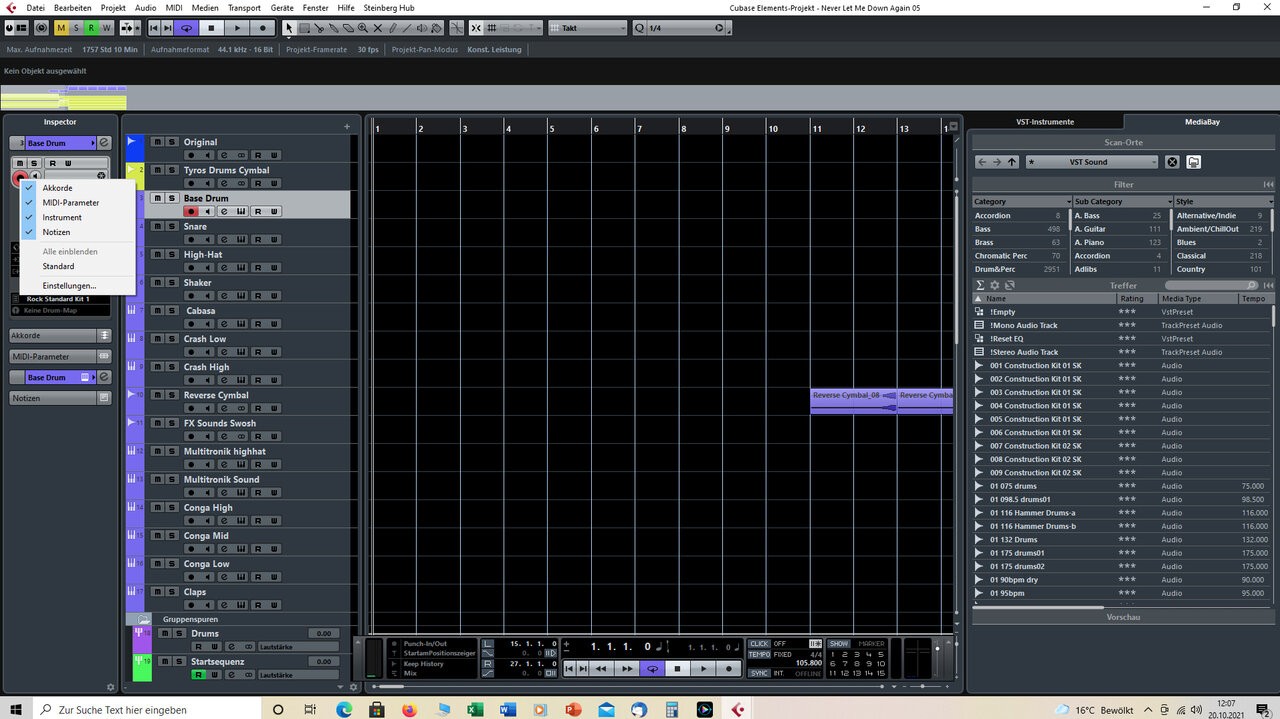Open the Steinberg Hub menu
This screenshot has width=1280, height=719.
389,7
